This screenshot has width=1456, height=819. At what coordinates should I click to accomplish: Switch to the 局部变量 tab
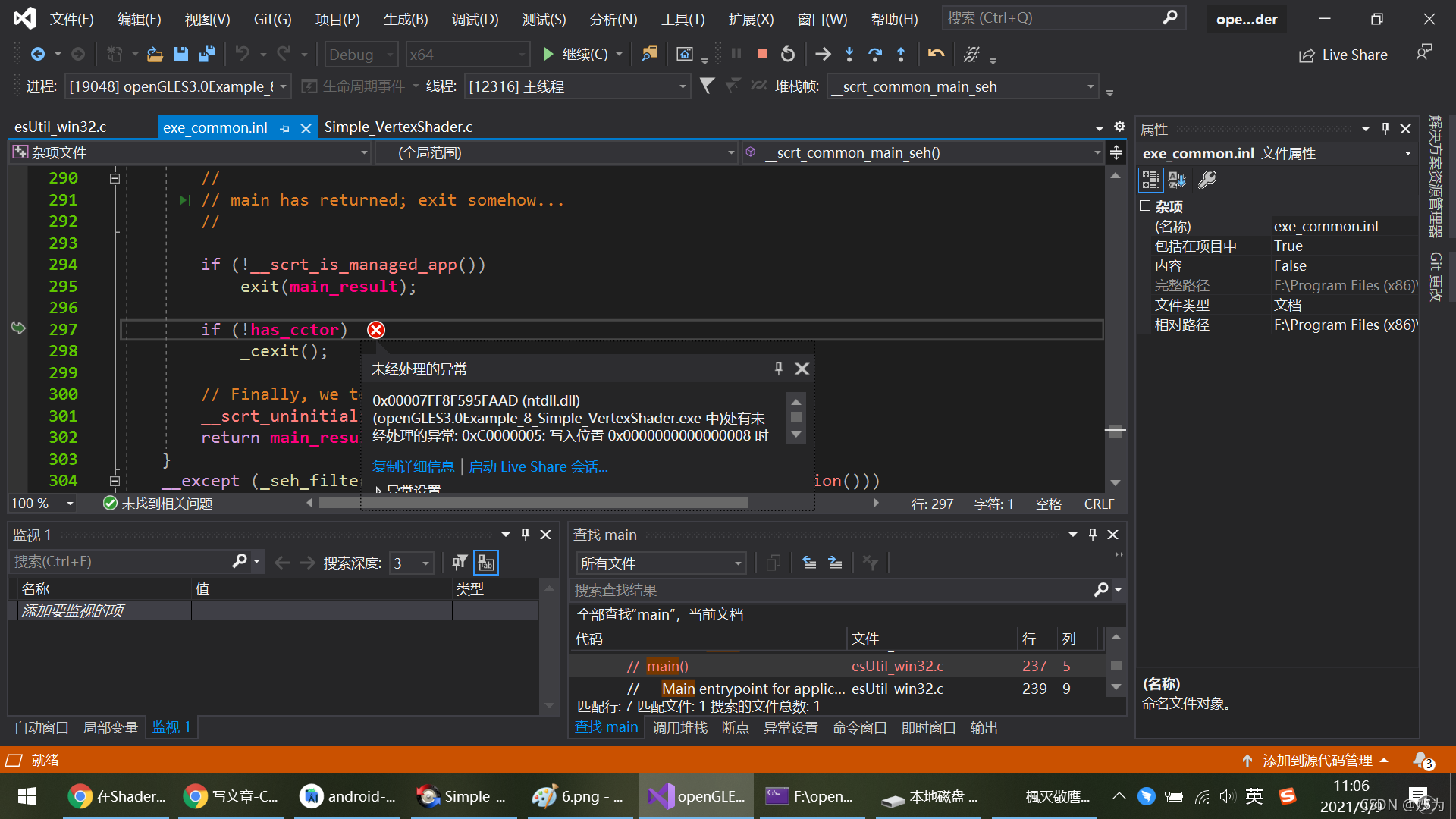[x=110, y=727]
